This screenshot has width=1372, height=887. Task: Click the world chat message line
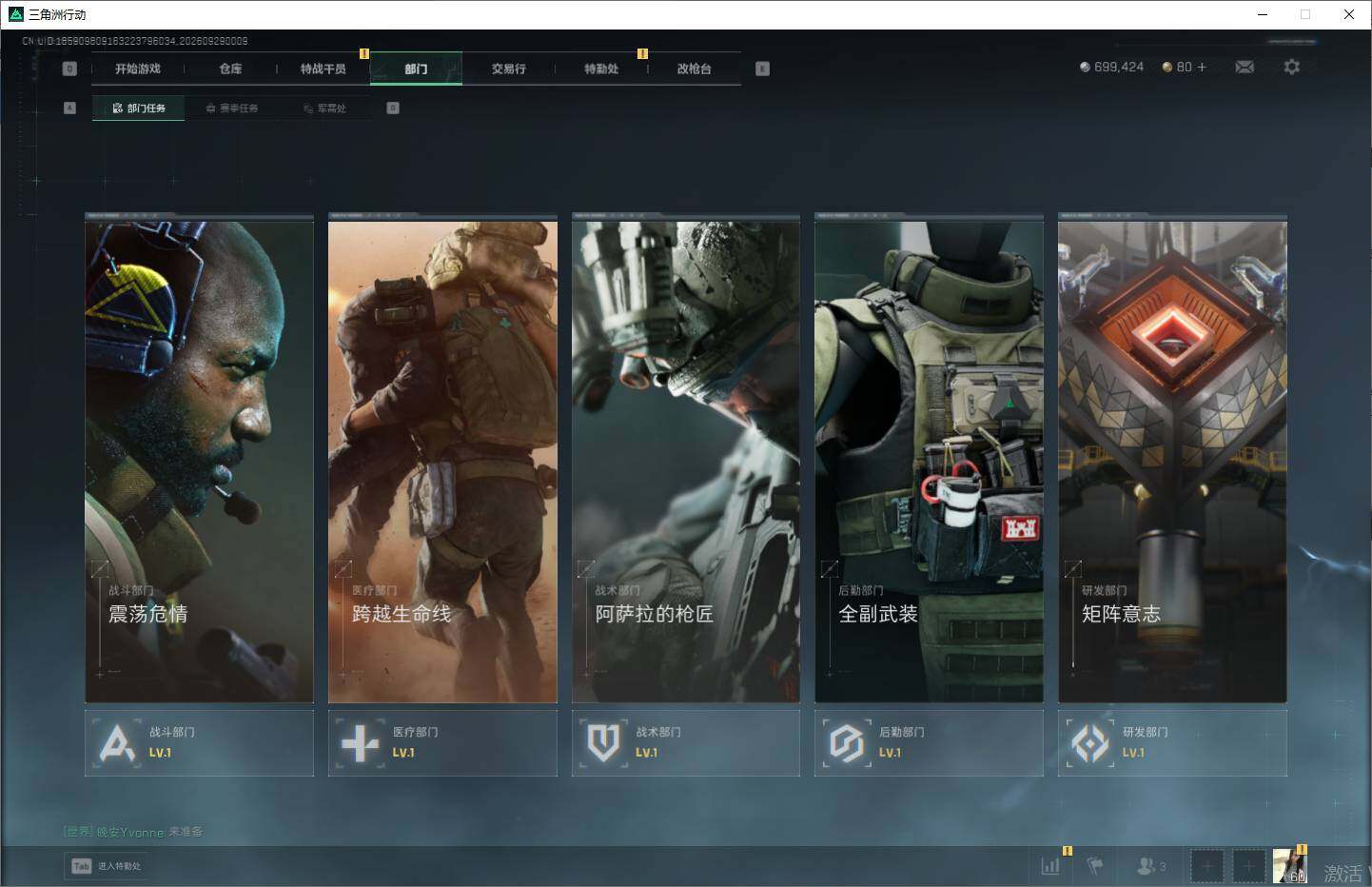point(133,832)
